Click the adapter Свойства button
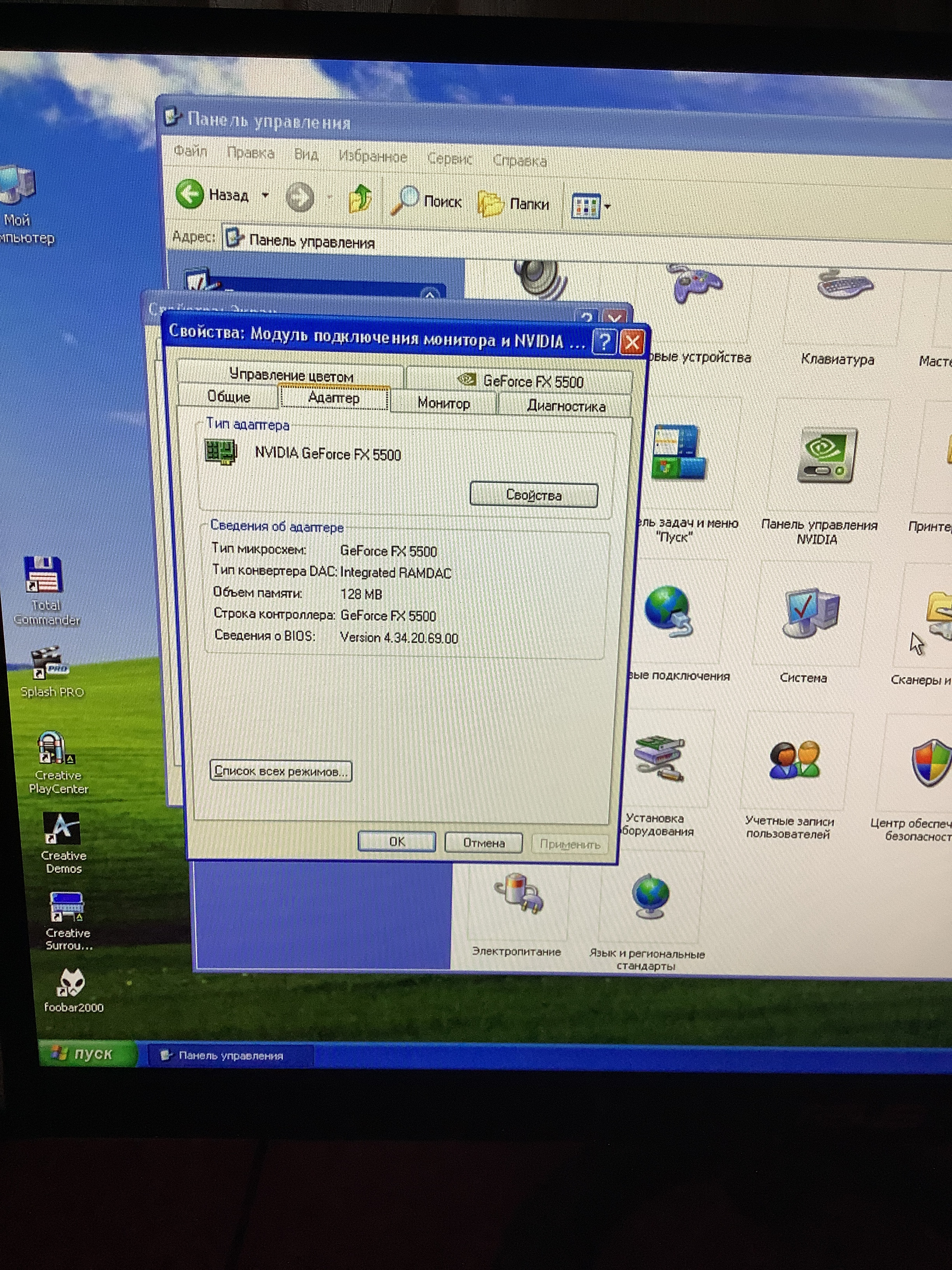 (534, 495)
